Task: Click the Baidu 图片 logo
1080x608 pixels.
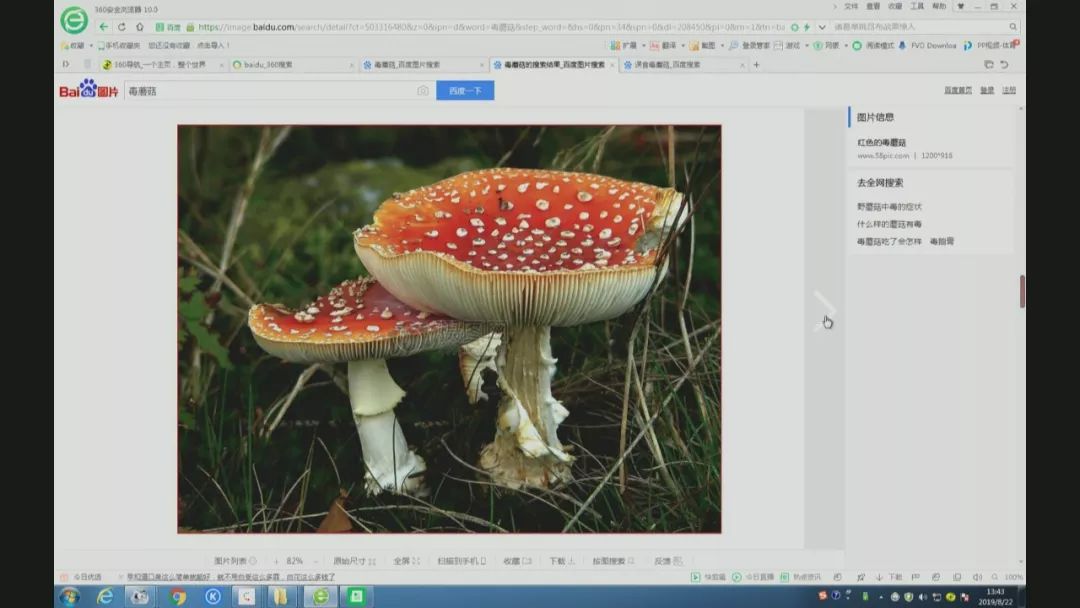Action: 88,91
